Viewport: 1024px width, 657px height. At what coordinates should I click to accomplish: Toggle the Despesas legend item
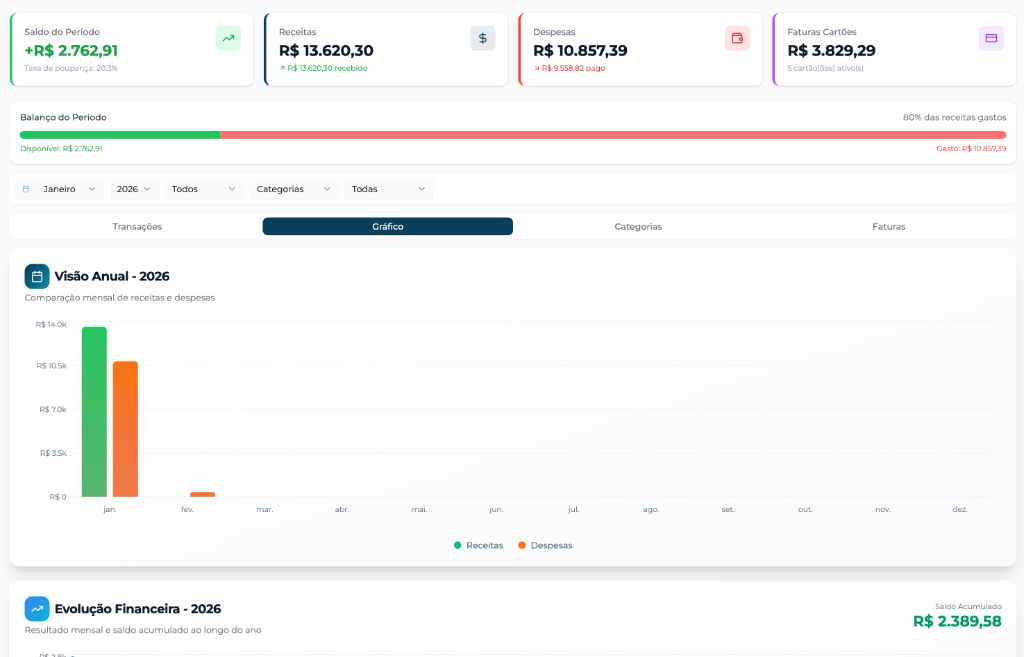pos(545,545)
